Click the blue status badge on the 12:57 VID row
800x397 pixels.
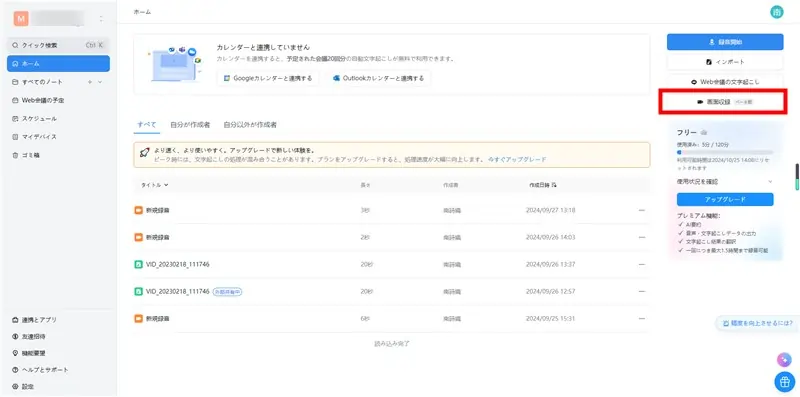[x=228, y=291]
